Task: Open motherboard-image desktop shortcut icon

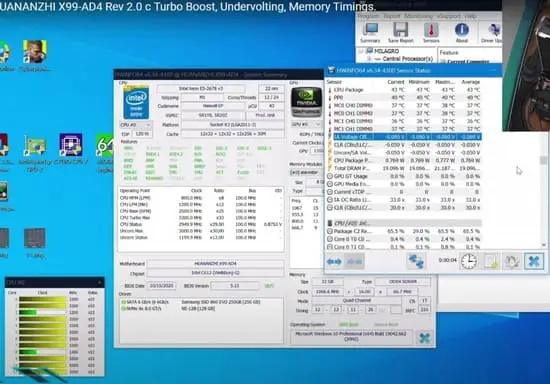Action: [35, 146]
